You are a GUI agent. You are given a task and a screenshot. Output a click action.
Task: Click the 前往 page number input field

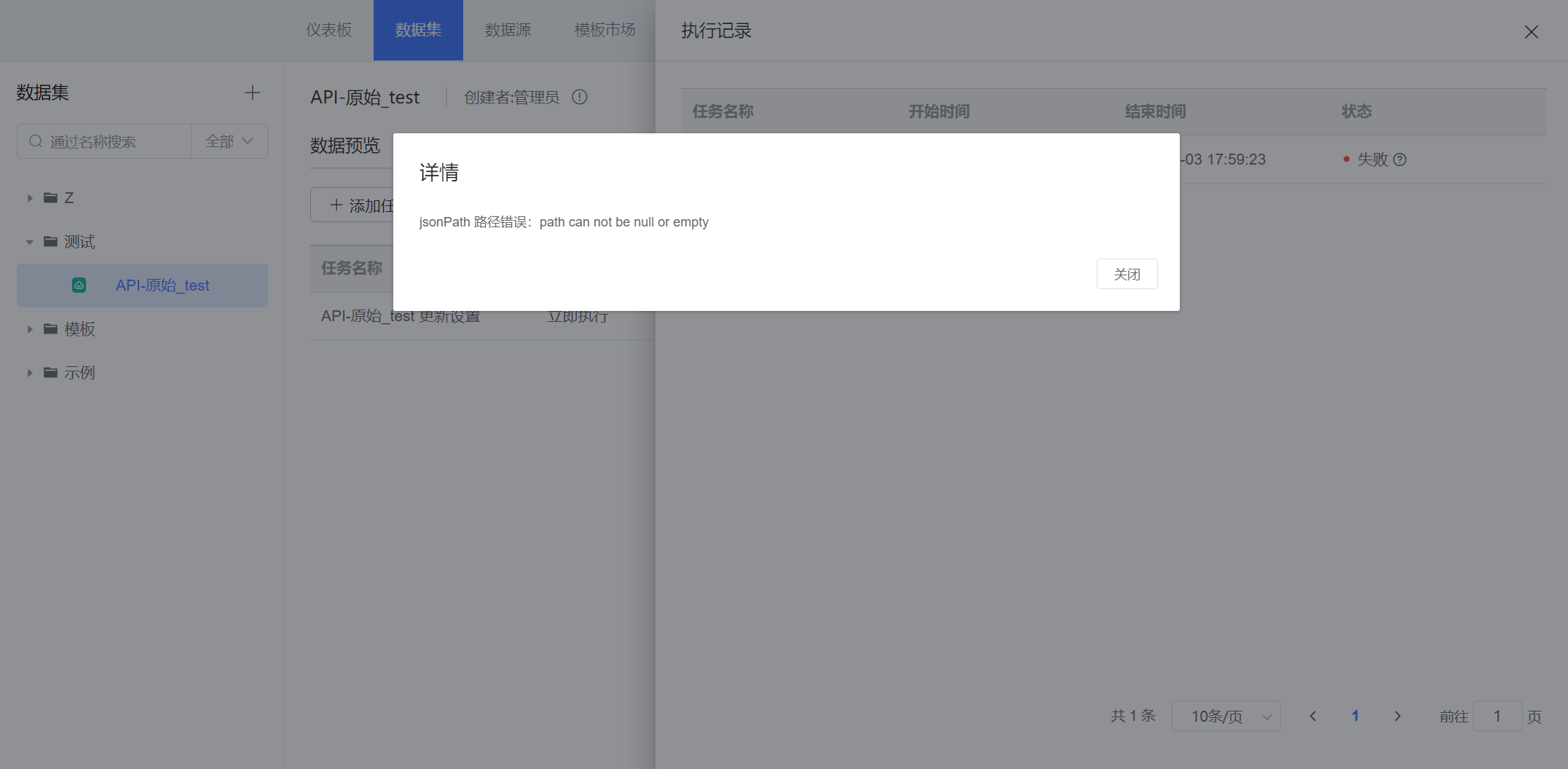tap(1497, 716)
